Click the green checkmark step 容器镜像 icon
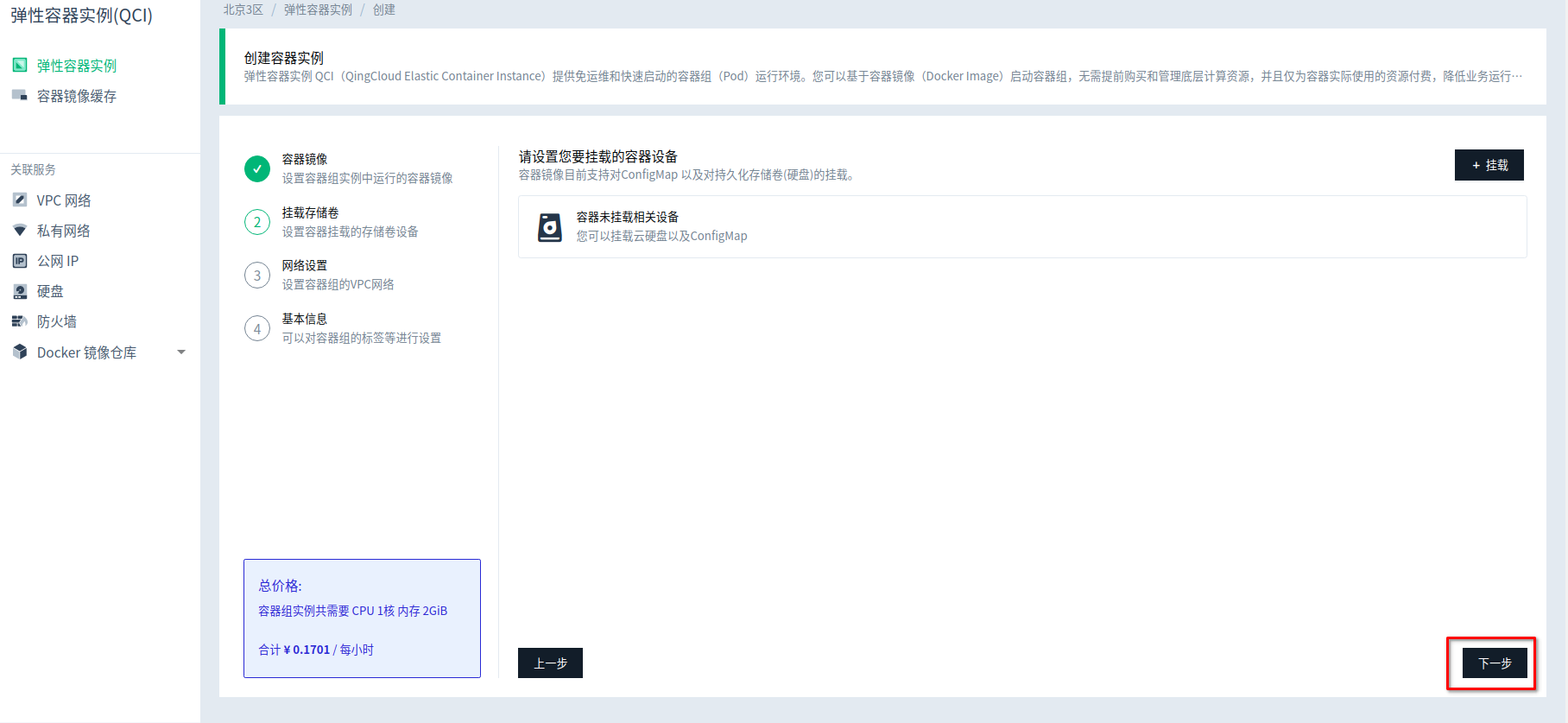Viewport: 1568px width, 723px height. pos(257,169)
